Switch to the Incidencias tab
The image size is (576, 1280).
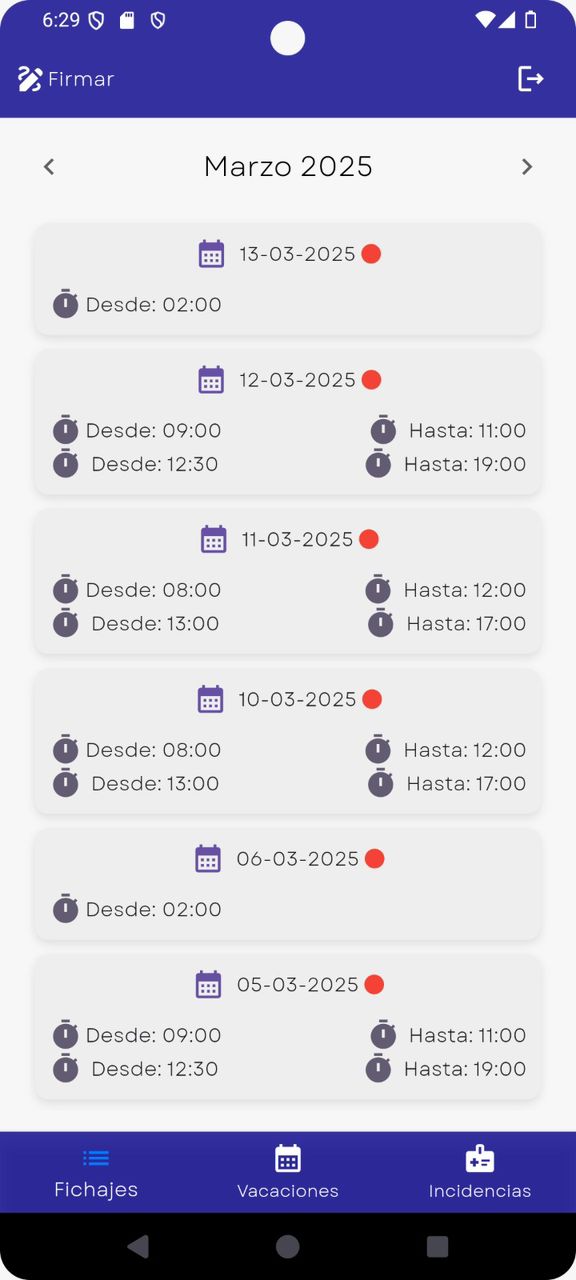pyautogui.click(x=480, y=1172)
